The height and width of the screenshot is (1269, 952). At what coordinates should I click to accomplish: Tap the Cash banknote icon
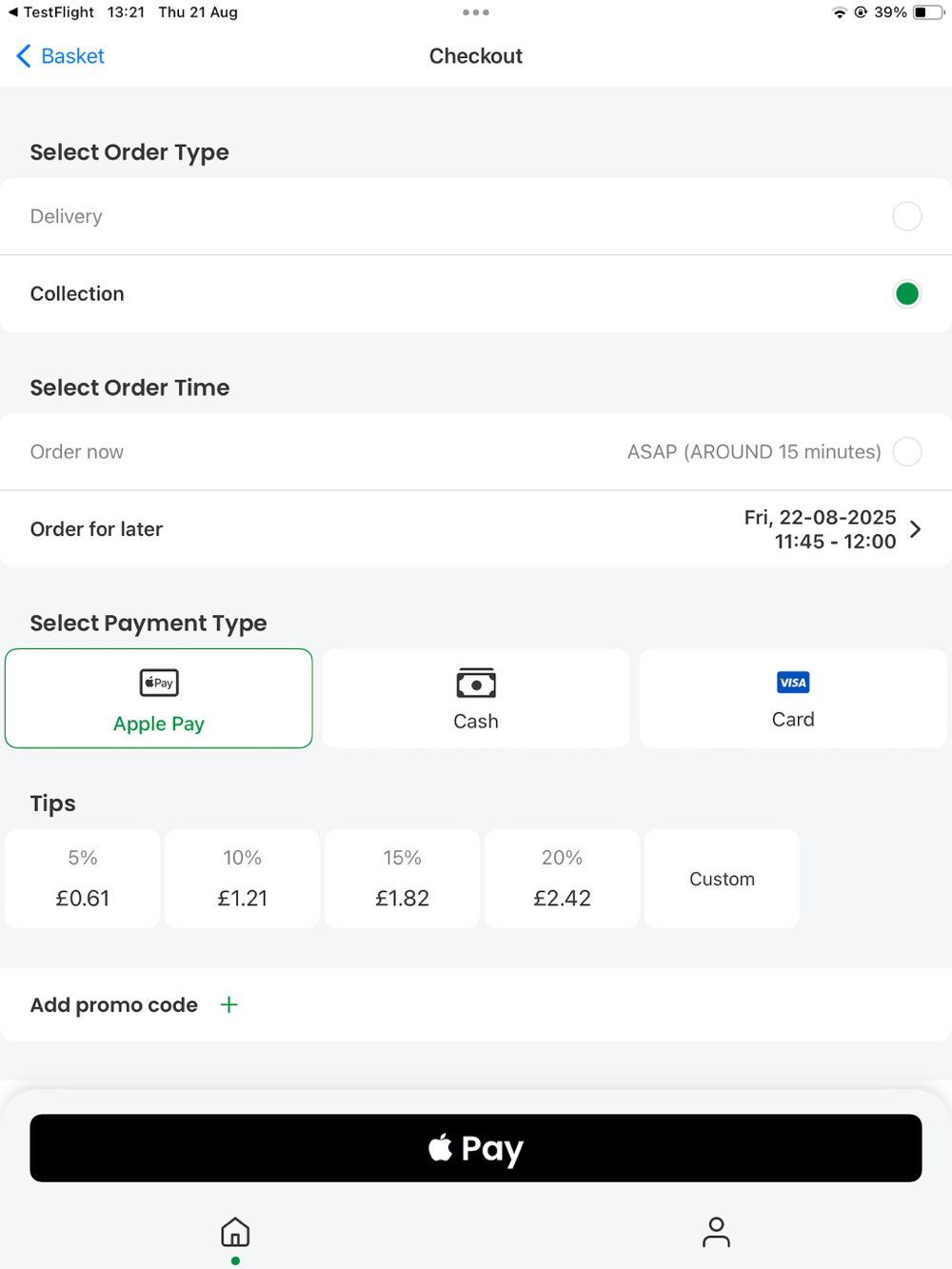[x=476, y=683]
